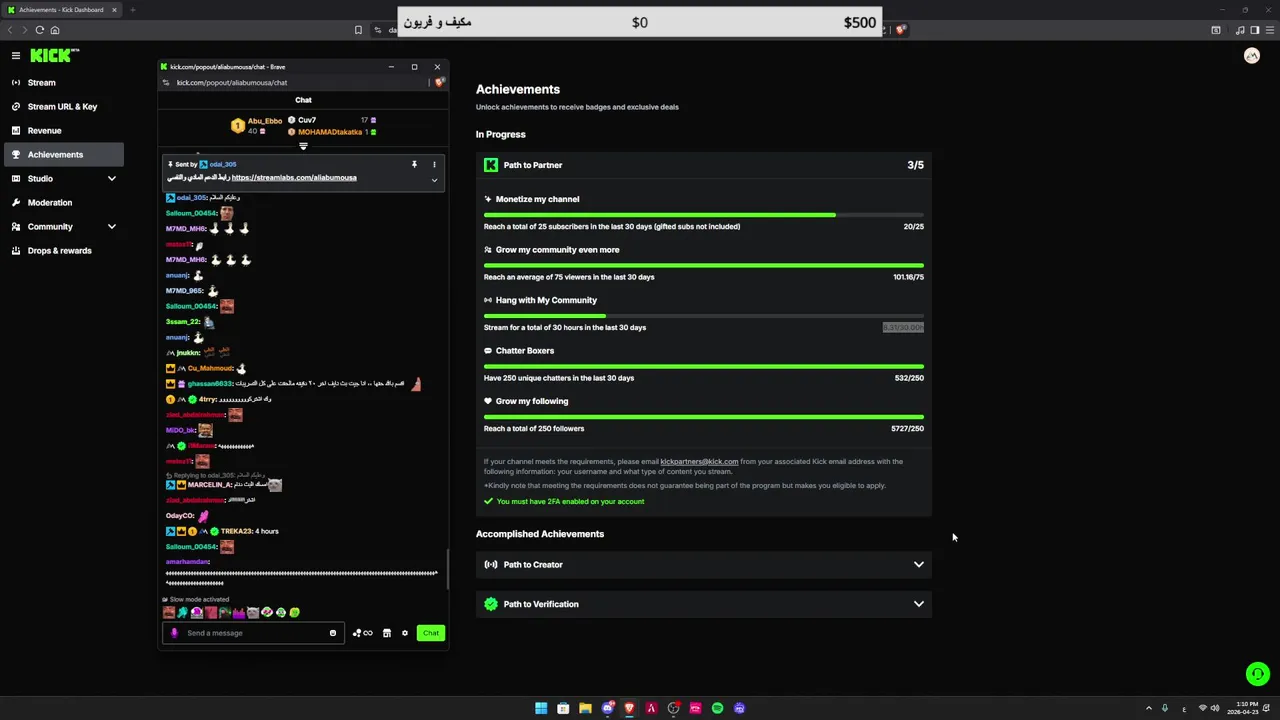Click the Brave shield in the chat popout
The width and height of the screenshot is (1280, 720).
click(x=440, y=83)
